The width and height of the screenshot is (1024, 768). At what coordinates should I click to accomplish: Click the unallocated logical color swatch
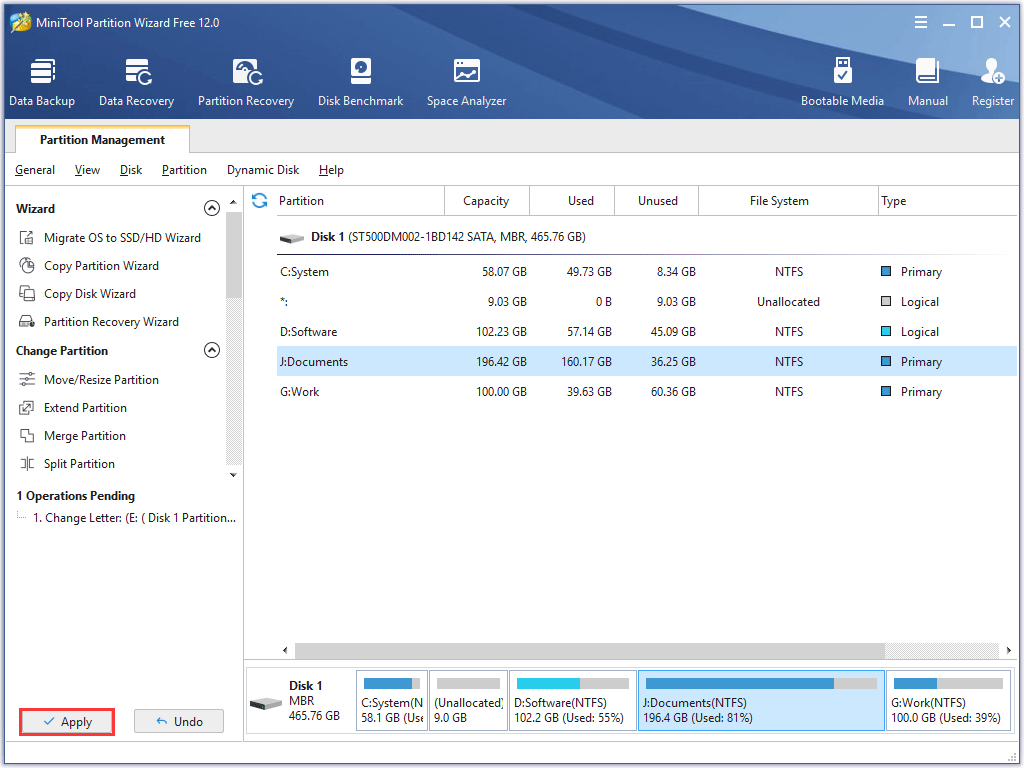886,301
